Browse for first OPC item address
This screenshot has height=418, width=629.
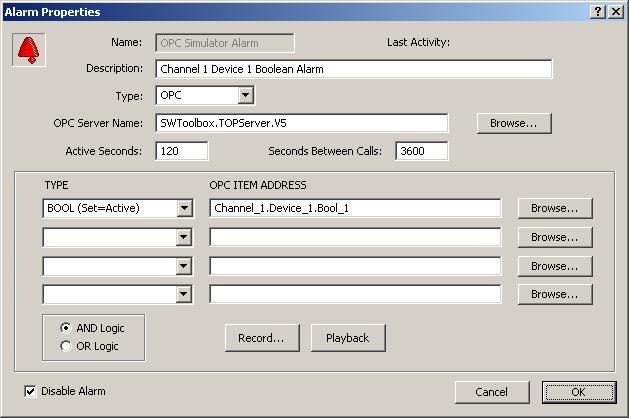[554, 208]
